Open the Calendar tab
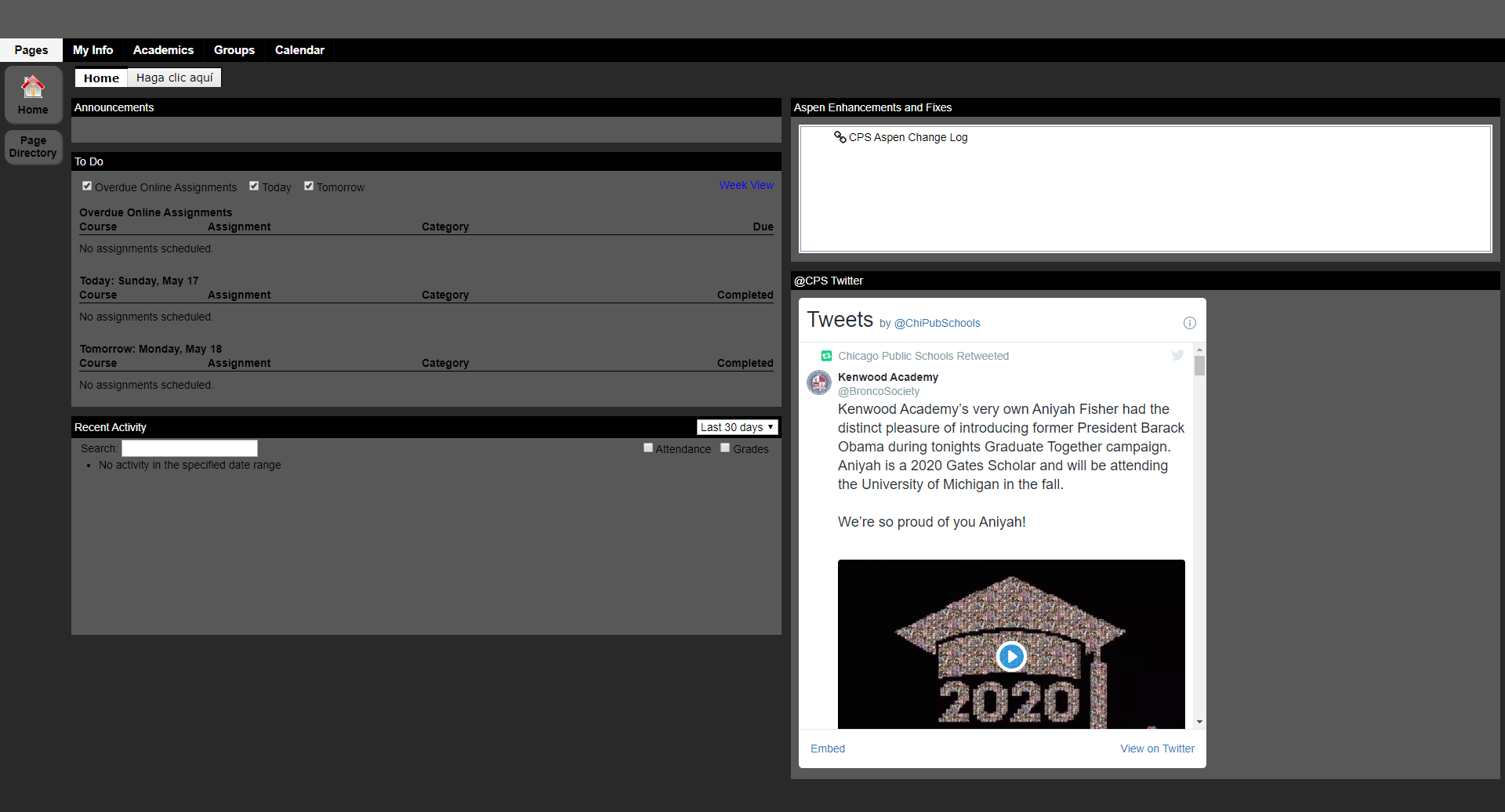Screen dimensions: 1505x812 coord(299,50)
